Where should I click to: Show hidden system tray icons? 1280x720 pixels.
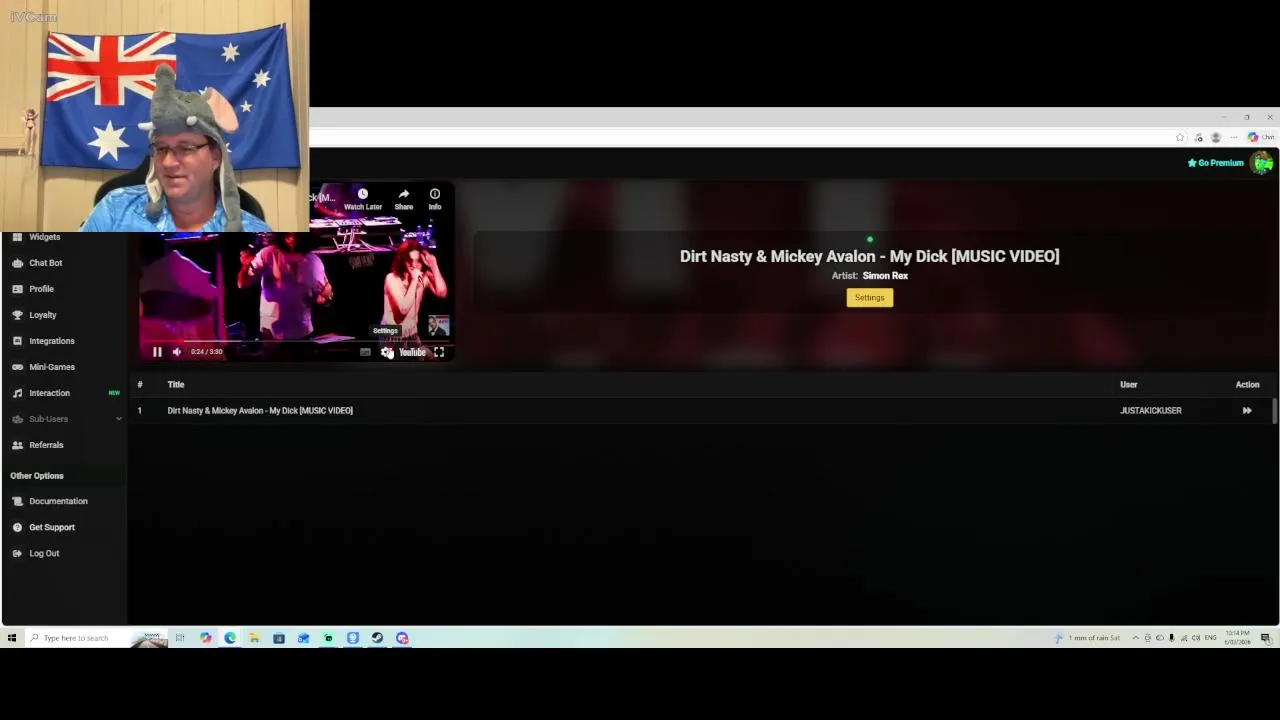[x=1135, y=638]
